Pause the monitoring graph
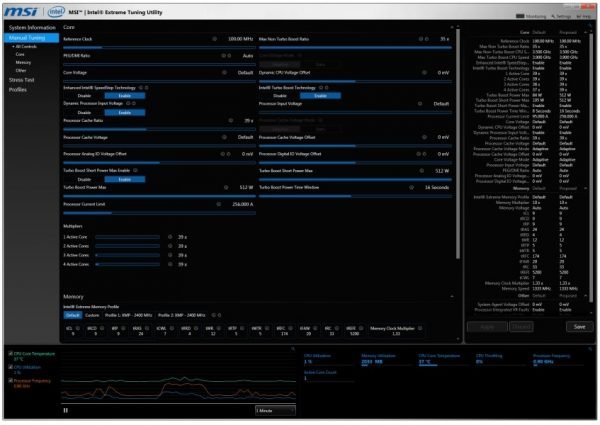 click(x=65, y=410)
